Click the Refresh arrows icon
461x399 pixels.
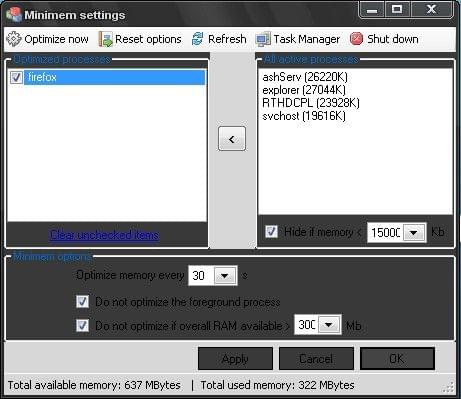tap(197, 39)
